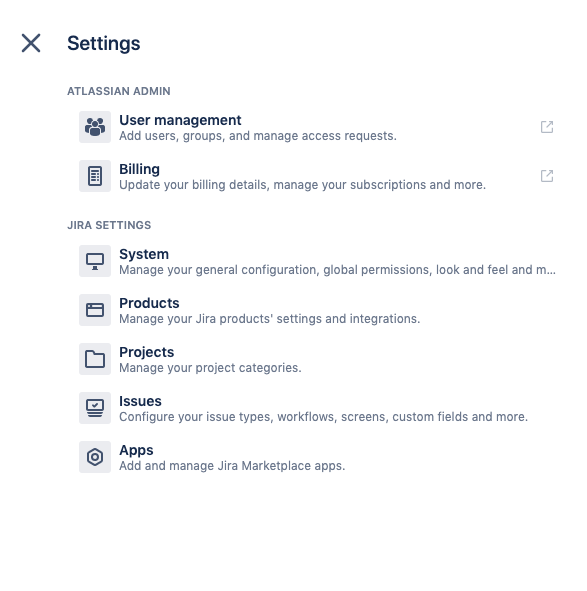
Task: Click the Billing invoice icon
Action: pos(95,176)
